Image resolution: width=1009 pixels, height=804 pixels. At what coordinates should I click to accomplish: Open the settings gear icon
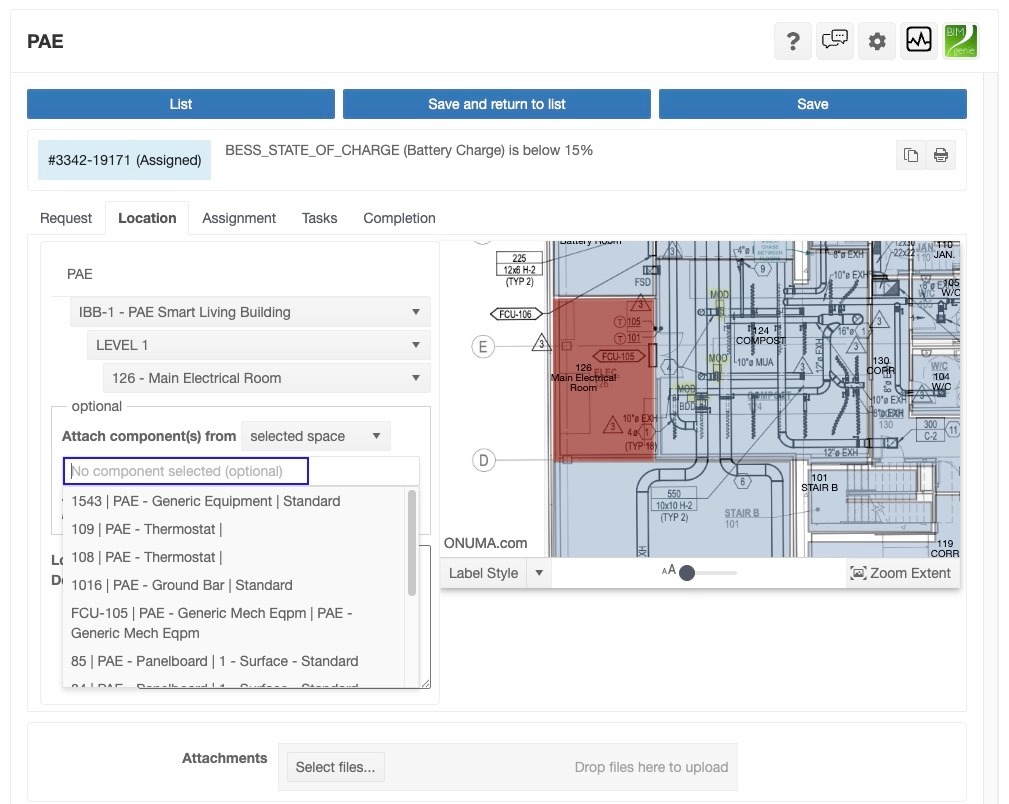click(877, 41)
